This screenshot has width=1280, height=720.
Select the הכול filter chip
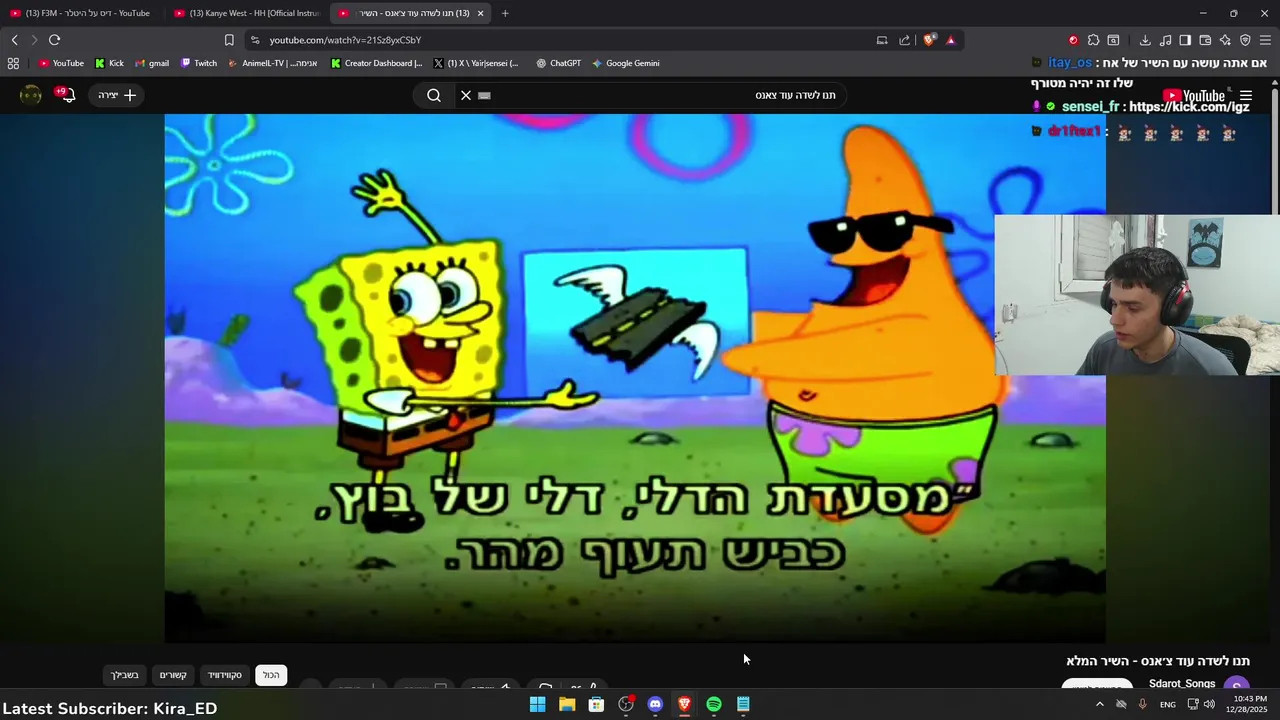pyautogui.click(x=271, y=675)
